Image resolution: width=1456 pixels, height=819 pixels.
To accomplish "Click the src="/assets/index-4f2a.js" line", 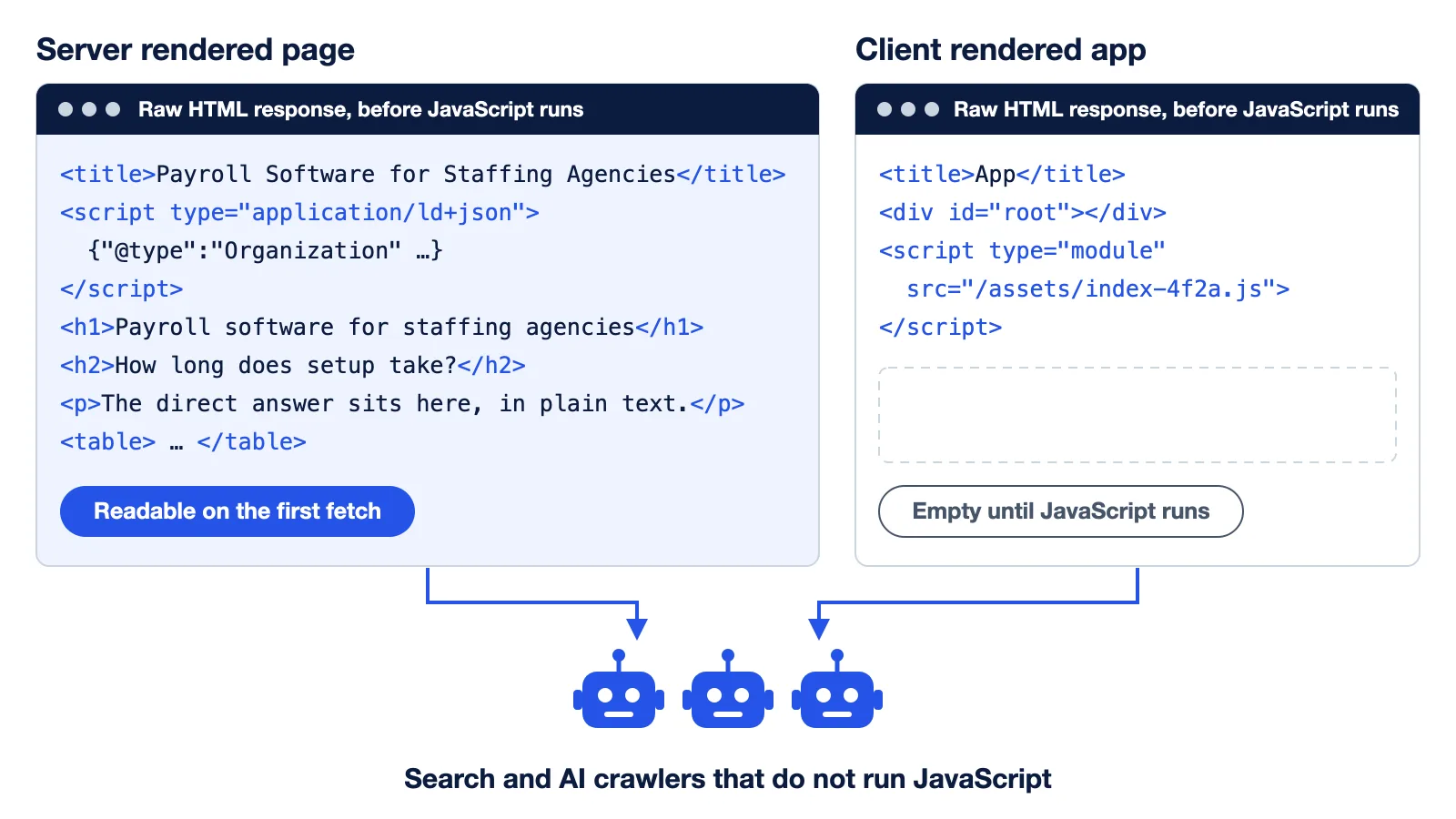I will pyautogui.click(x=1098, y=288).
